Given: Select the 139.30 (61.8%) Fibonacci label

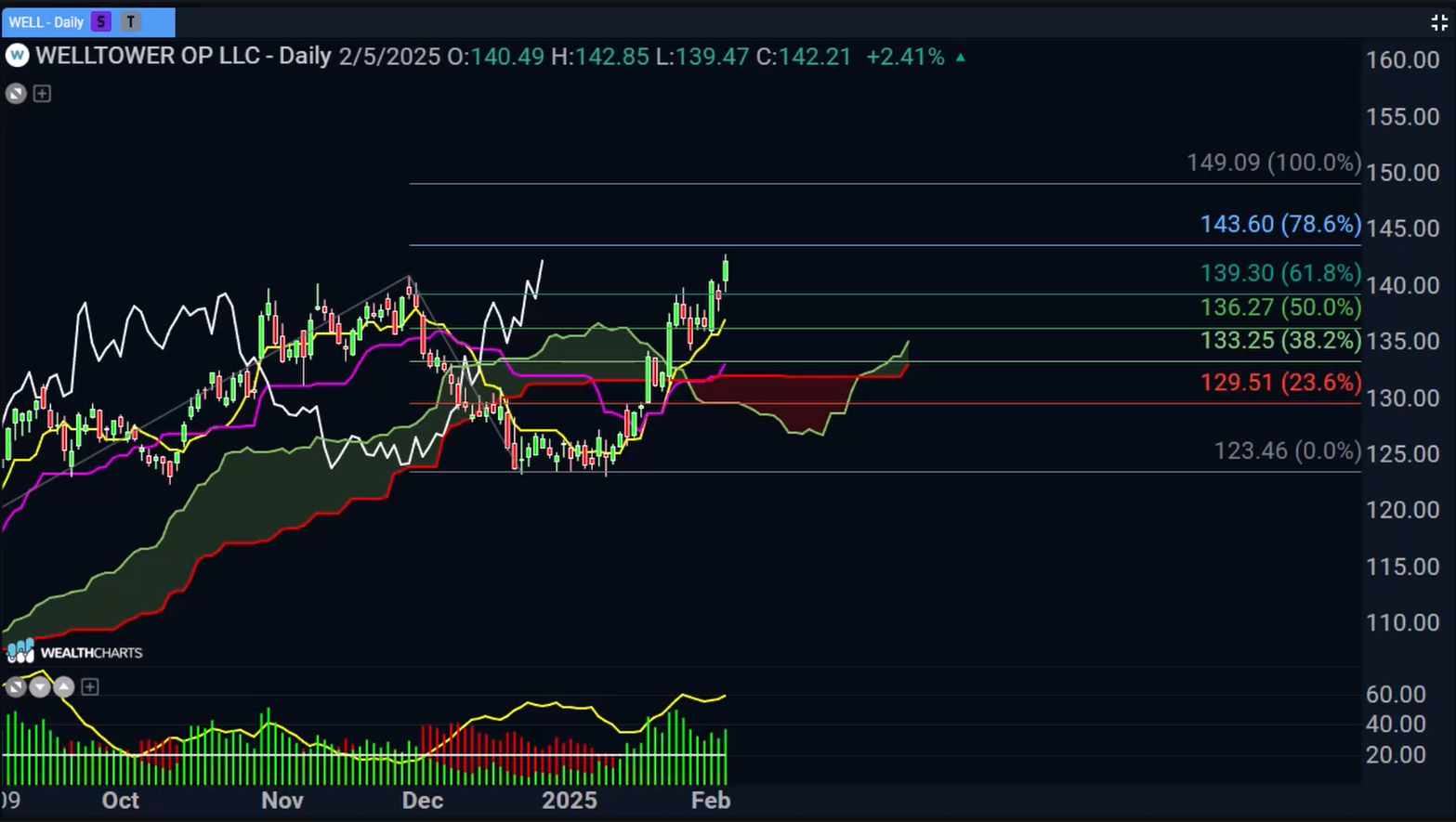Looking at the screenshot, I should coord(1280,273).
